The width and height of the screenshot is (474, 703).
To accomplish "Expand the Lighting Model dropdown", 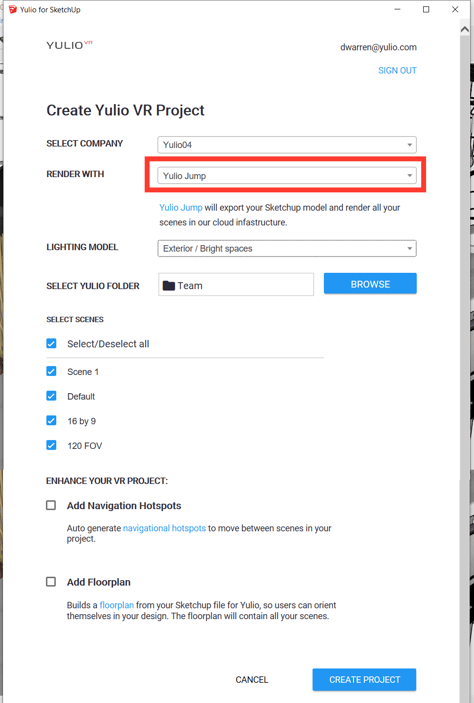I will (287, 248).
